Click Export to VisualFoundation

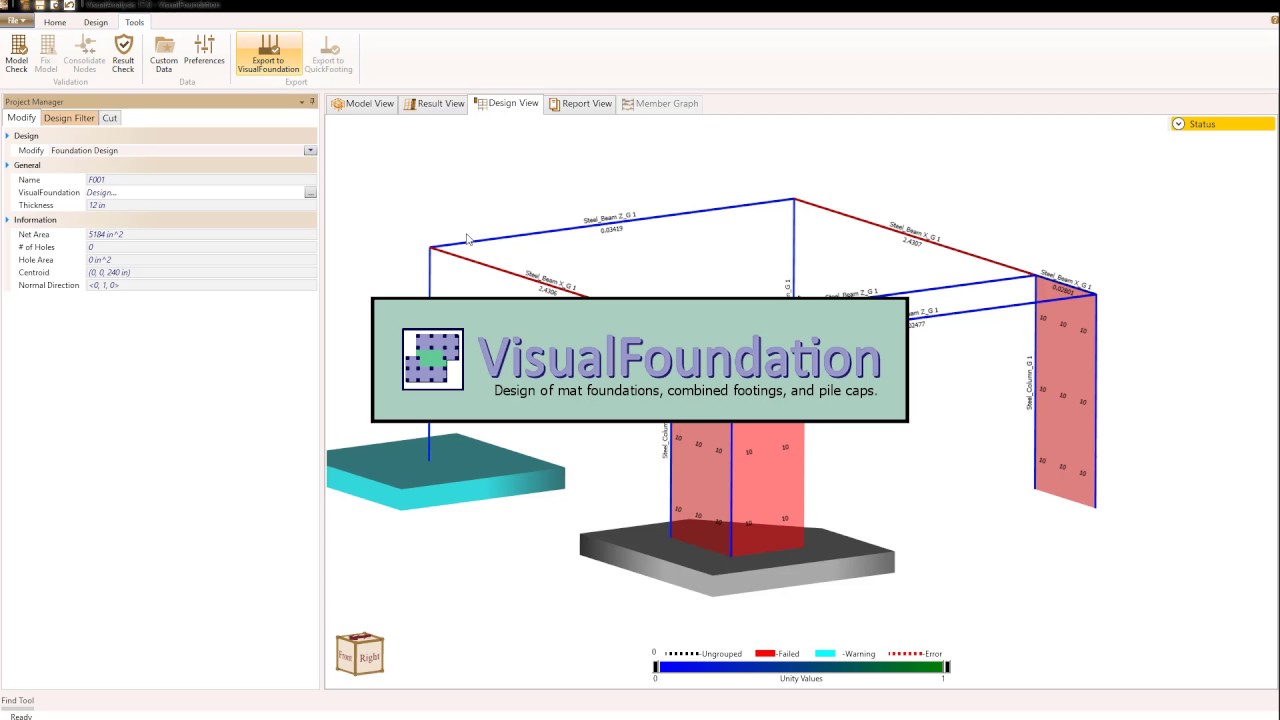268,54
